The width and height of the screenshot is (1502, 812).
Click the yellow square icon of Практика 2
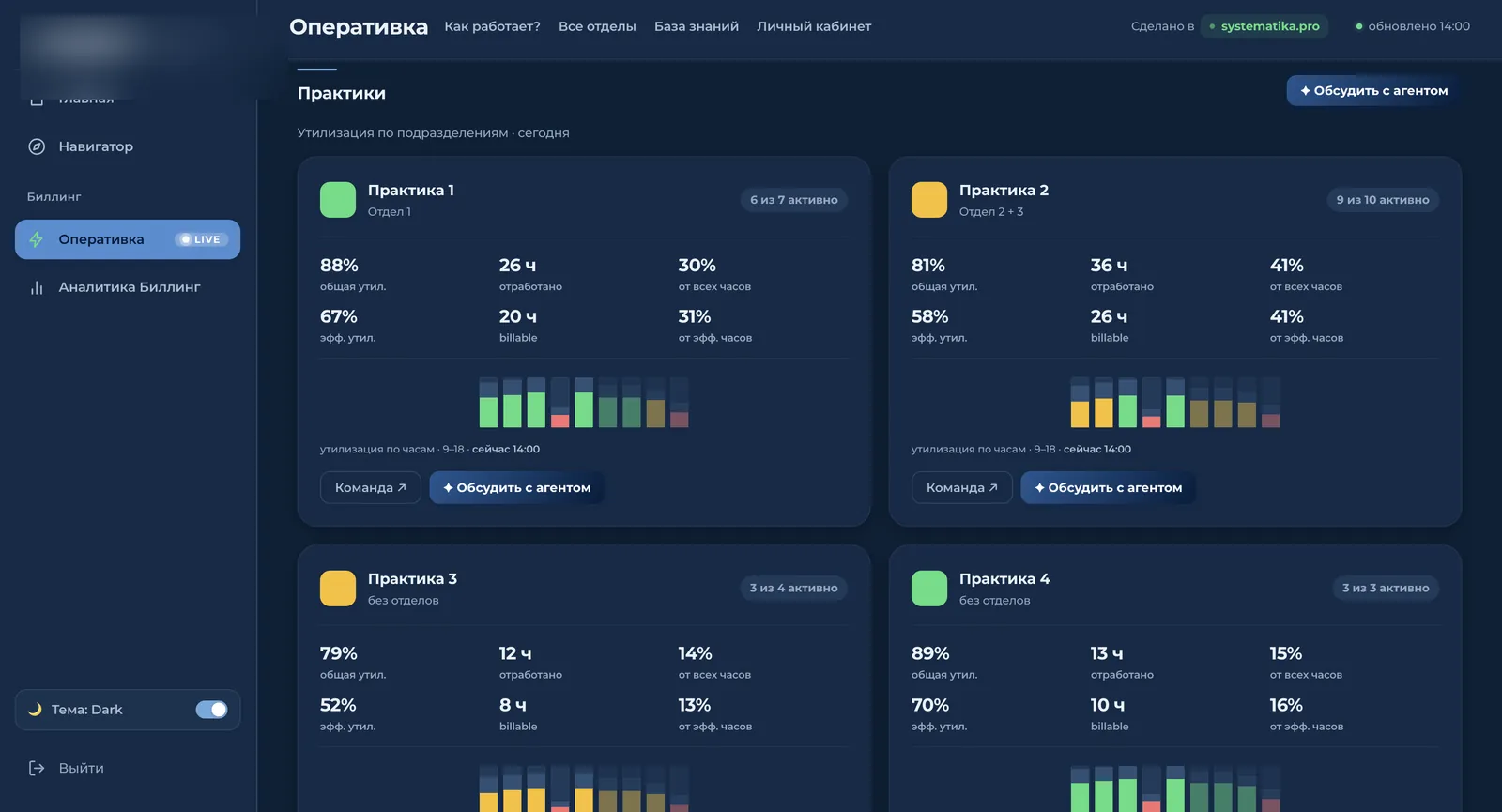(x=929, y=200)
